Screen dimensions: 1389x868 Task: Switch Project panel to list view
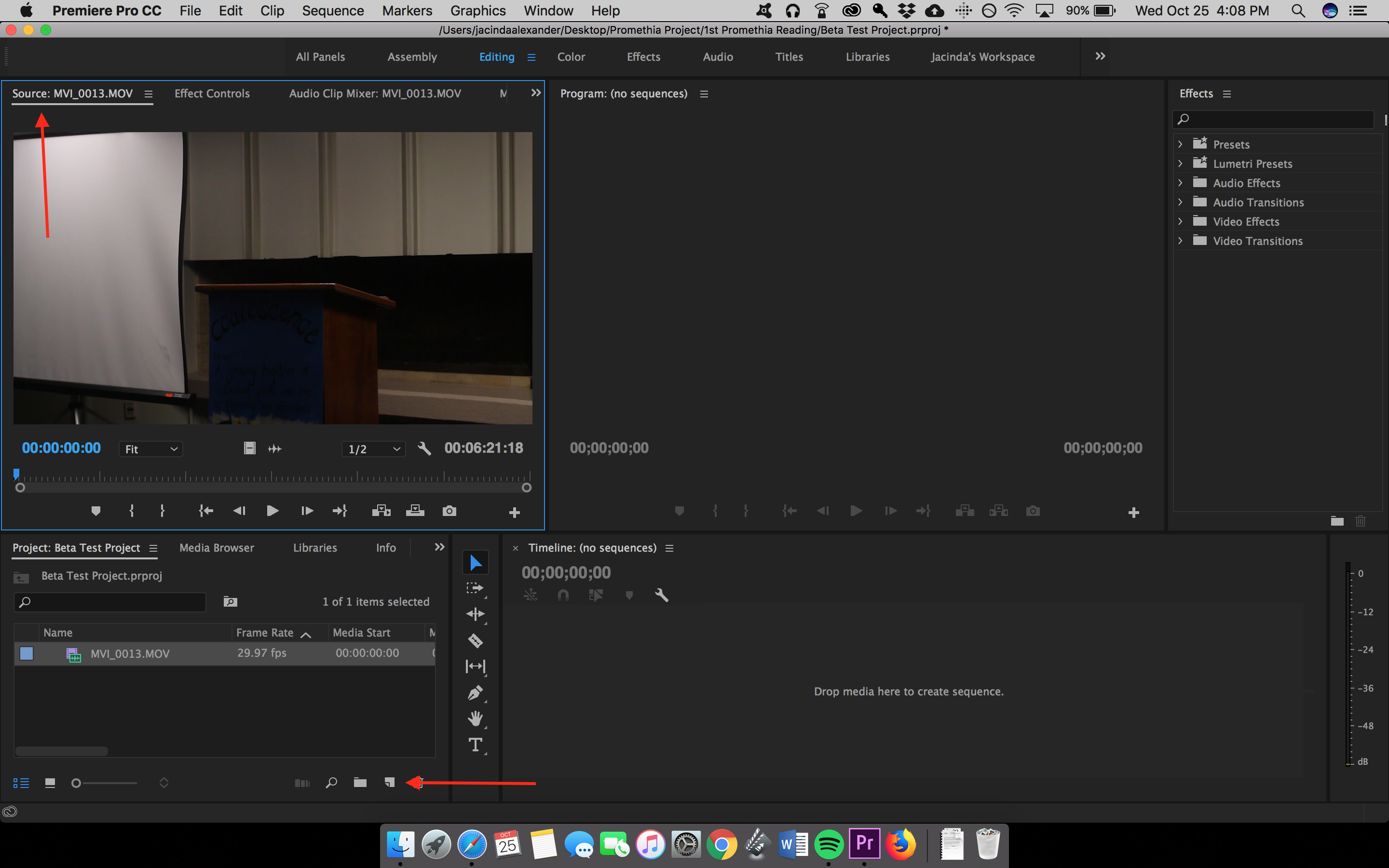coord(21,783)
